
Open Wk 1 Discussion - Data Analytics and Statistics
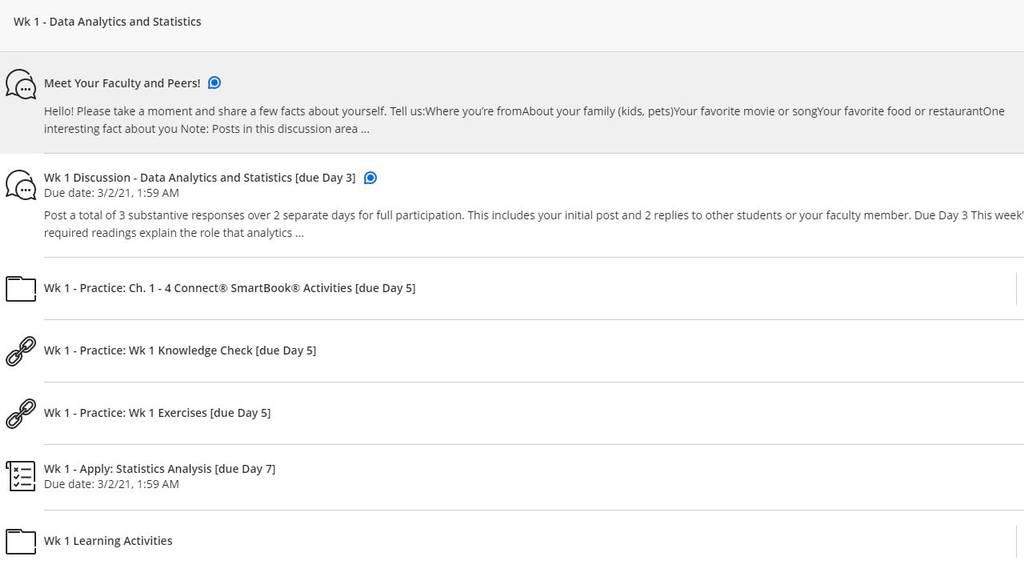[x=200, y=178]
